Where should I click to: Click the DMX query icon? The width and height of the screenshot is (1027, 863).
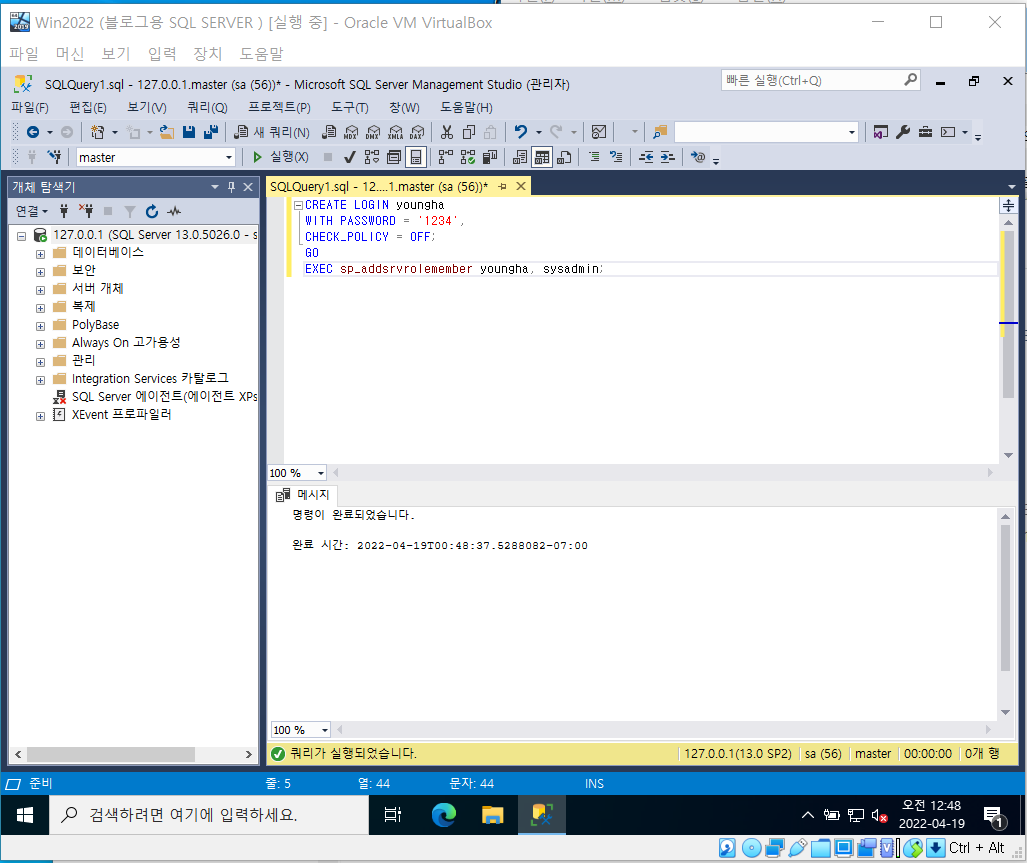[x=373, y=132]
